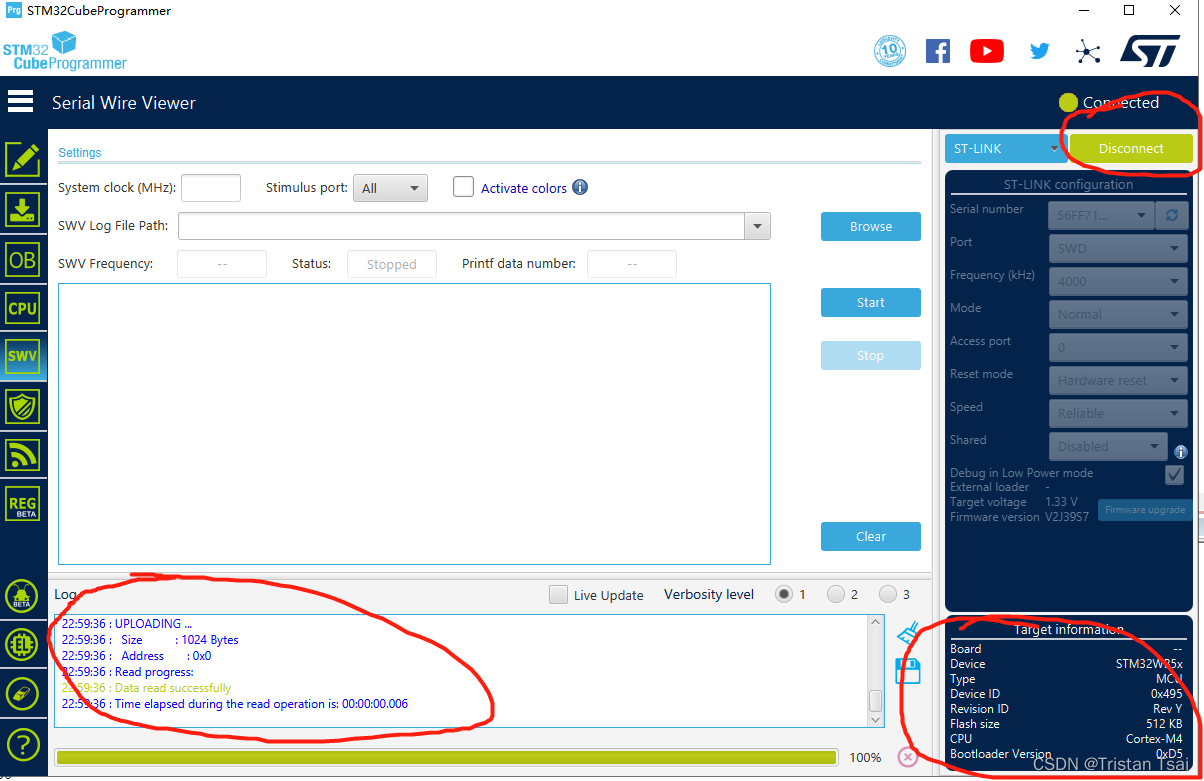Click the ST logo
The width and height of the screenshot is (1204, 781).
[x=1150, y=51]
